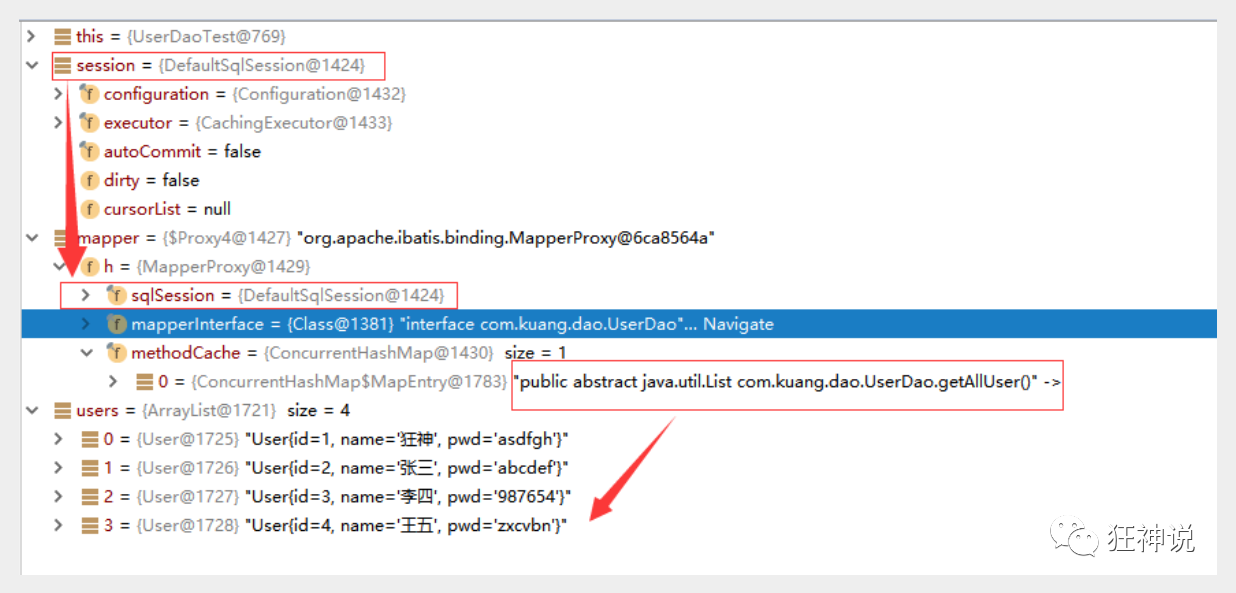Select the User id=4 pwd='zxcvbn' value
The width and height of the screenshot is (1236, 593).
[407, 525]
